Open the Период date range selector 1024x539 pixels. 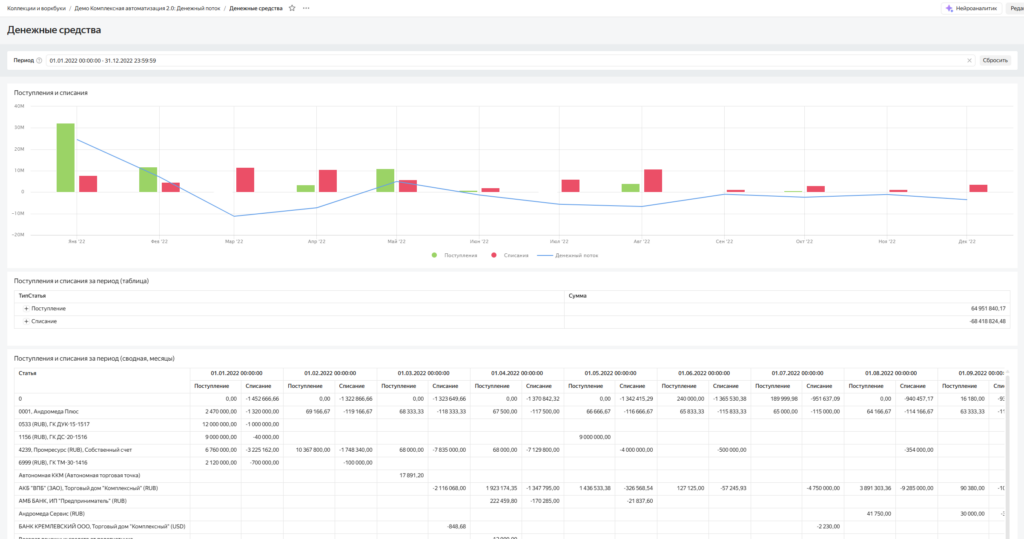[500, 60]
